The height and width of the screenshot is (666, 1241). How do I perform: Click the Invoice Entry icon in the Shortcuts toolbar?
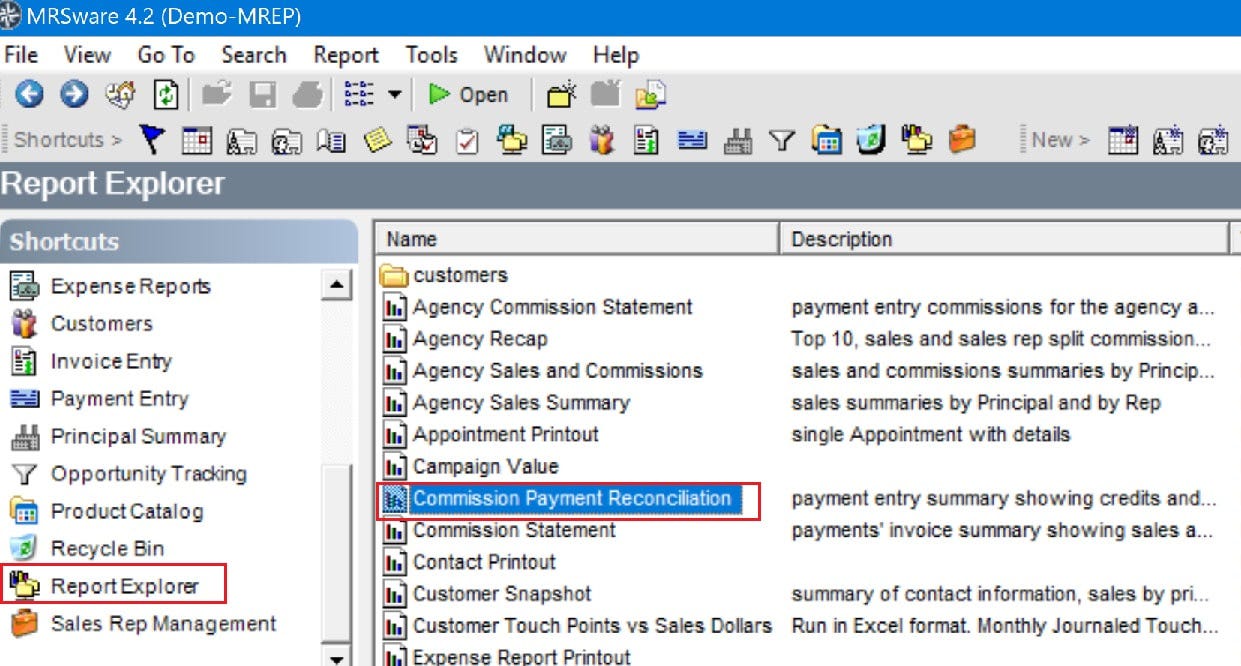tap(646, 141)
